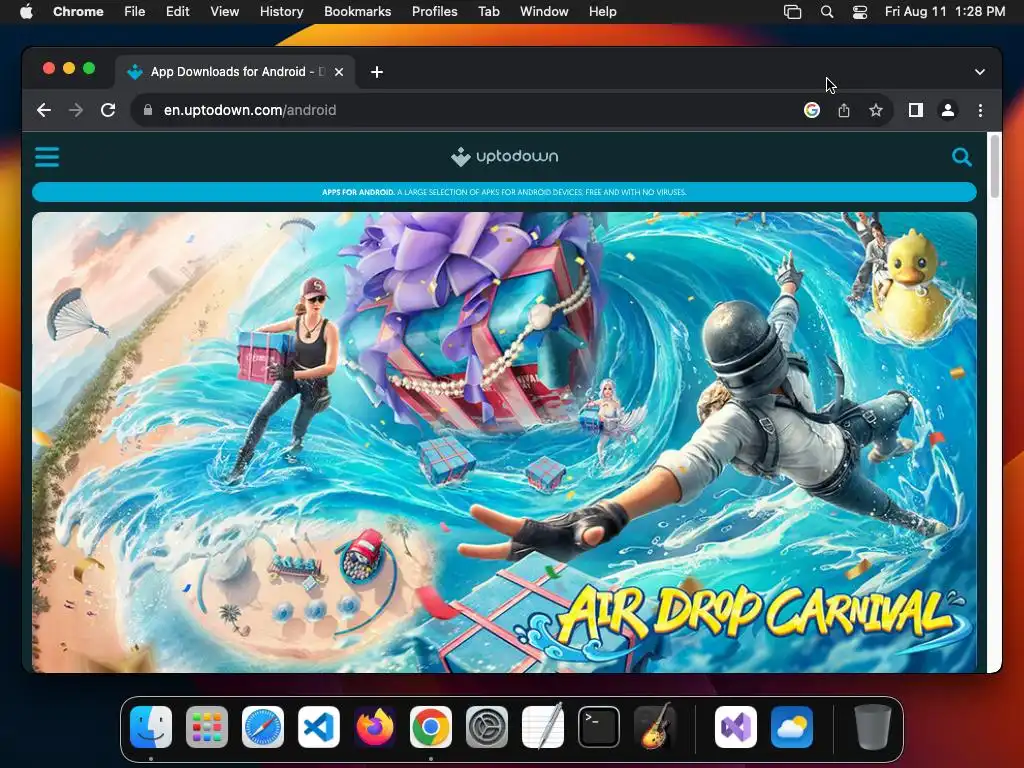Click the date and time in menu bar
Viewport: 1024px width, 768px height.
click(945, 11)
